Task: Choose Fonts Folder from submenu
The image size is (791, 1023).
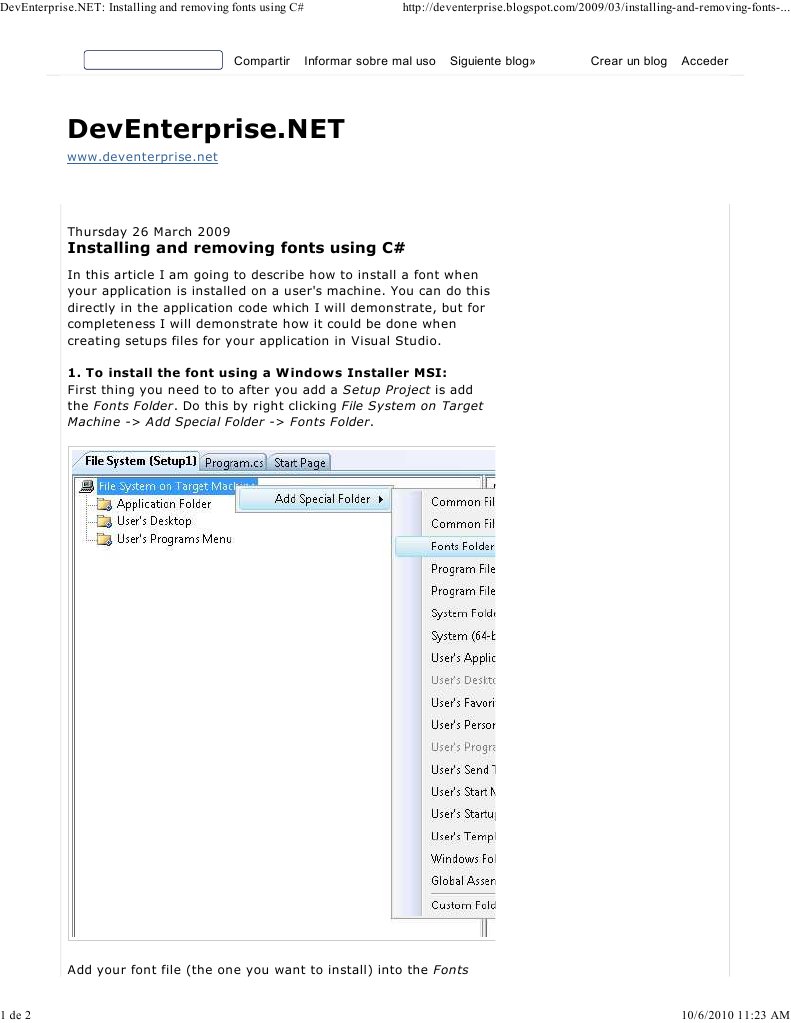Action: (445, 546)
